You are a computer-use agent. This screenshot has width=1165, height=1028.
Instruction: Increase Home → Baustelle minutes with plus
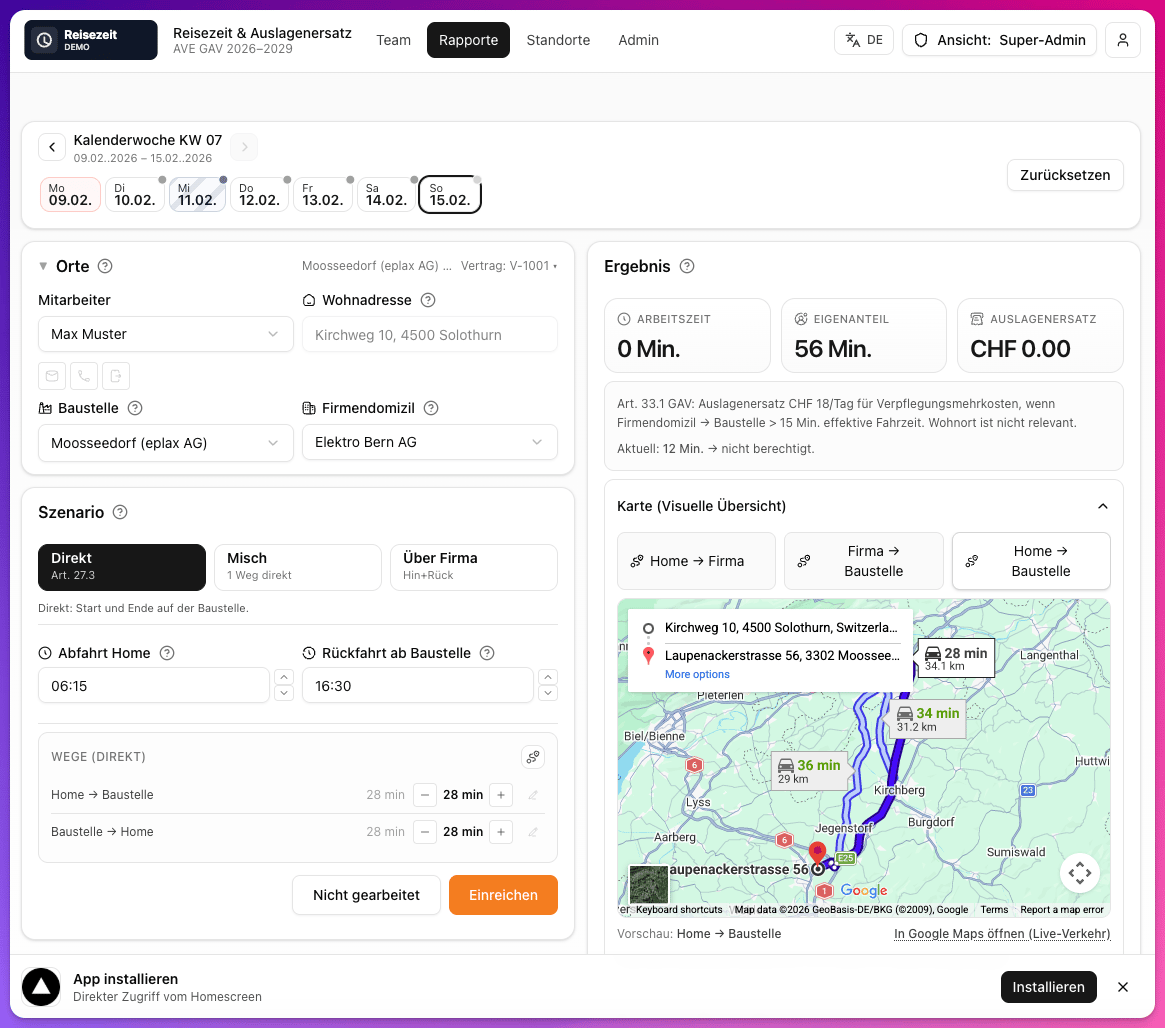(501, 795)
